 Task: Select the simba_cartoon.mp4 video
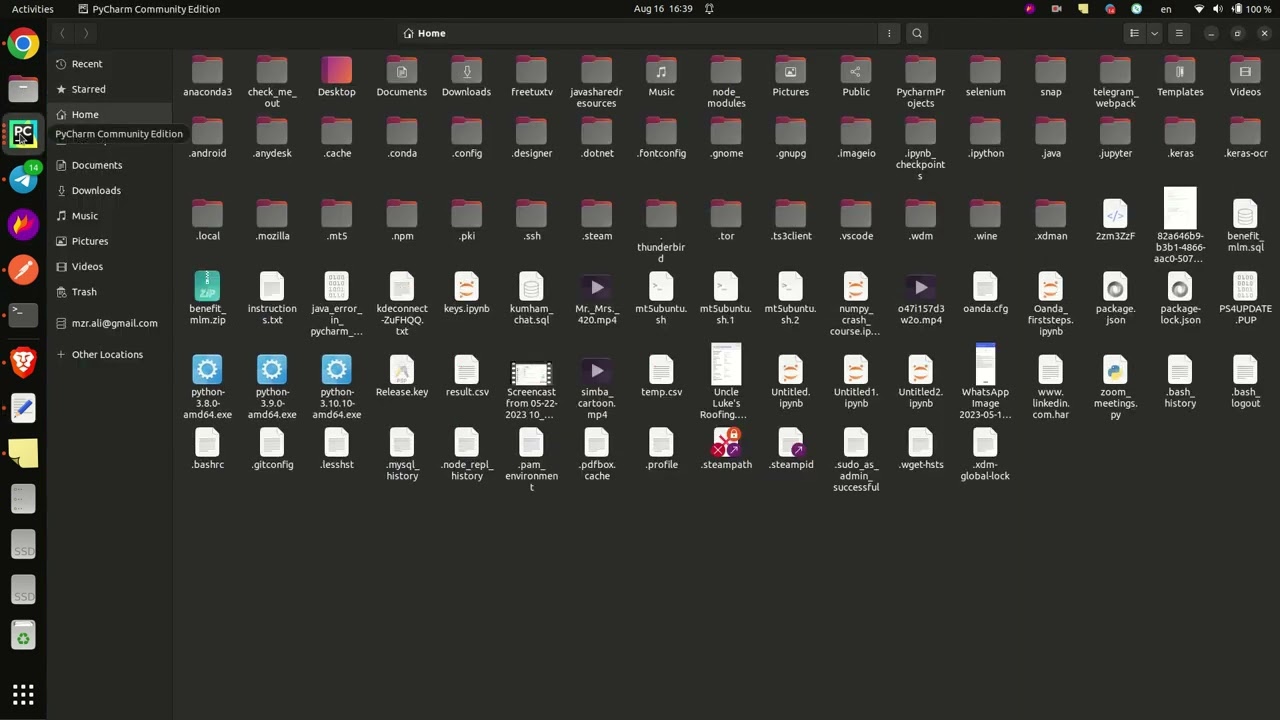point(597,388)
